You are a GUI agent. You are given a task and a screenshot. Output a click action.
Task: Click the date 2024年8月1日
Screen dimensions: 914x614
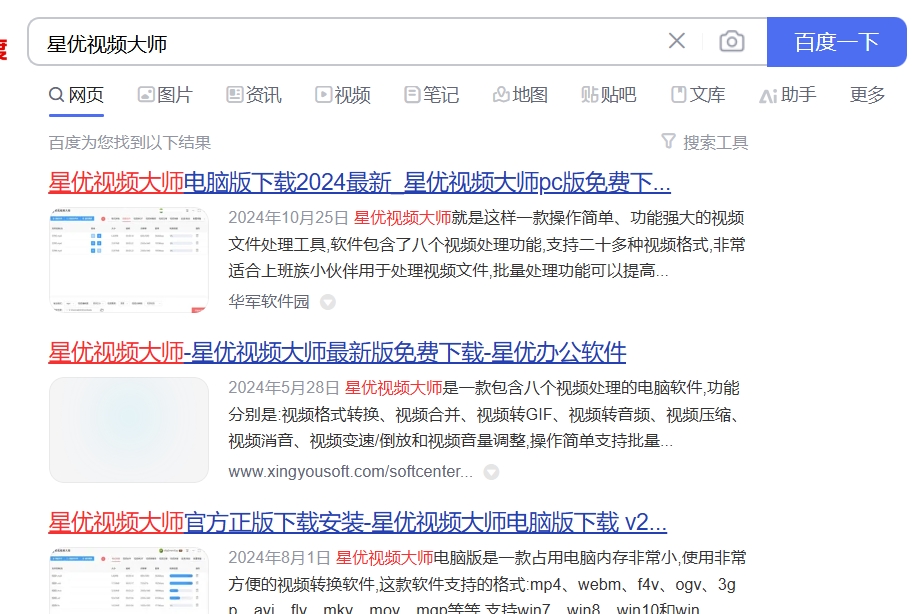pyautogui.click(x=279, y=557)
